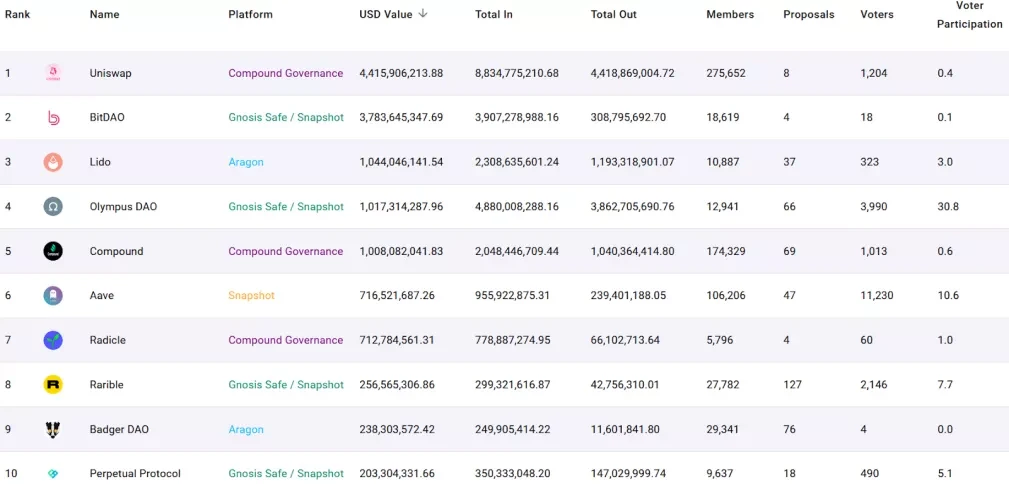This screenshot has height=484, width=1009.
Task: Click Lido Total In 2,308,635,601.24
Action: [517, 162]
